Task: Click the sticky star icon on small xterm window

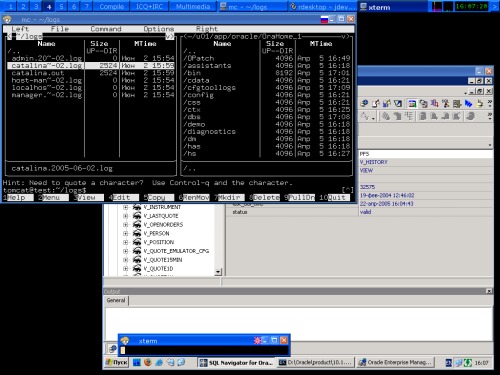Action: tap(257, 341)
